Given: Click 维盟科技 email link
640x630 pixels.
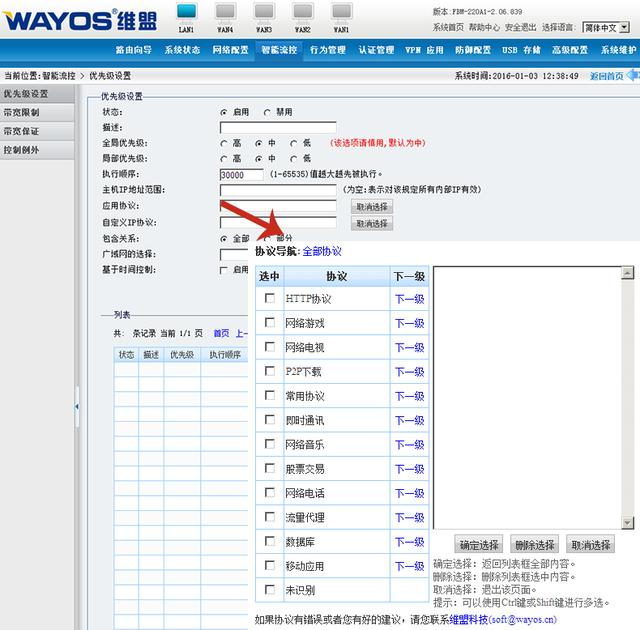Looking at the screenshot, I should (x=503, y=620).
